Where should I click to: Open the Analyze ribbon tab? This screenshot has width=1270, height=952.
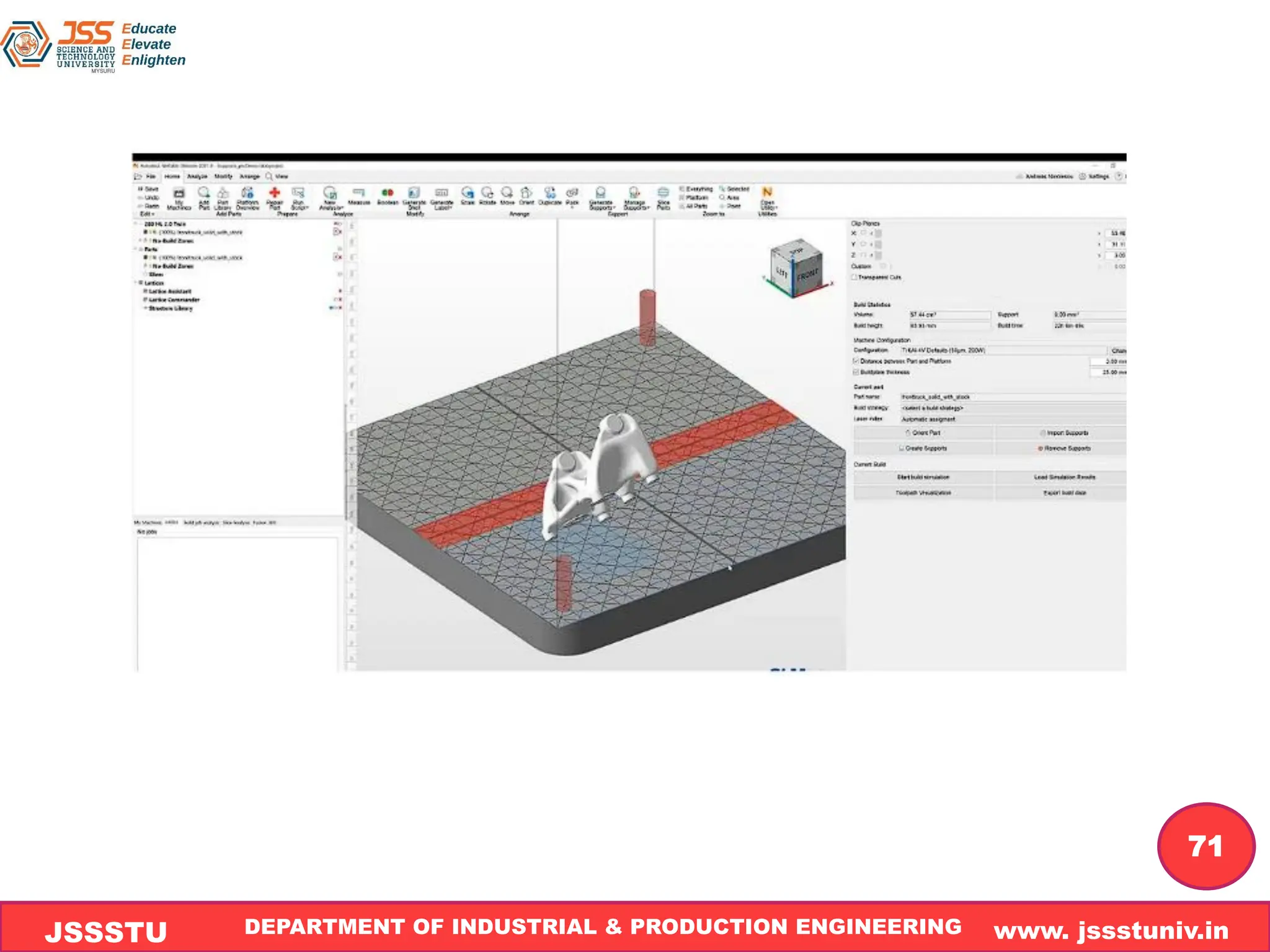click(197, 177)
